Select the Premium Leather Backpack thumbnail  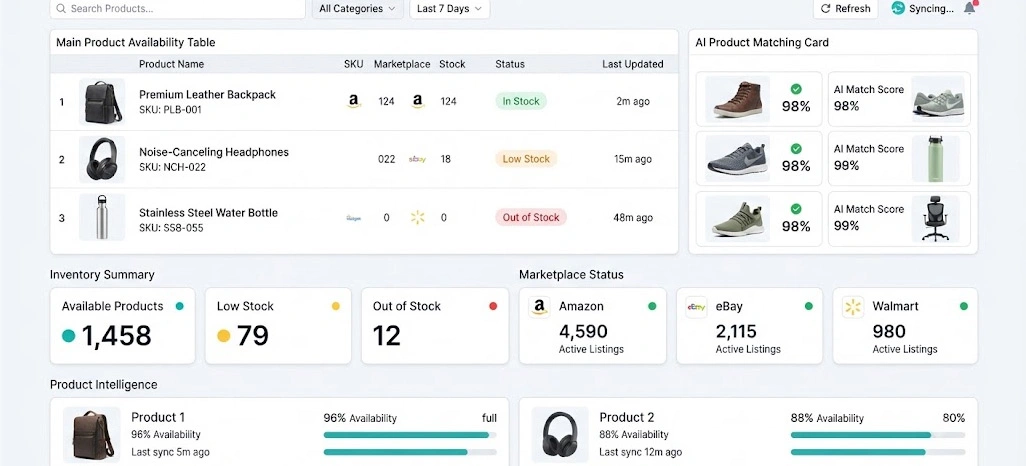(102, 102)
